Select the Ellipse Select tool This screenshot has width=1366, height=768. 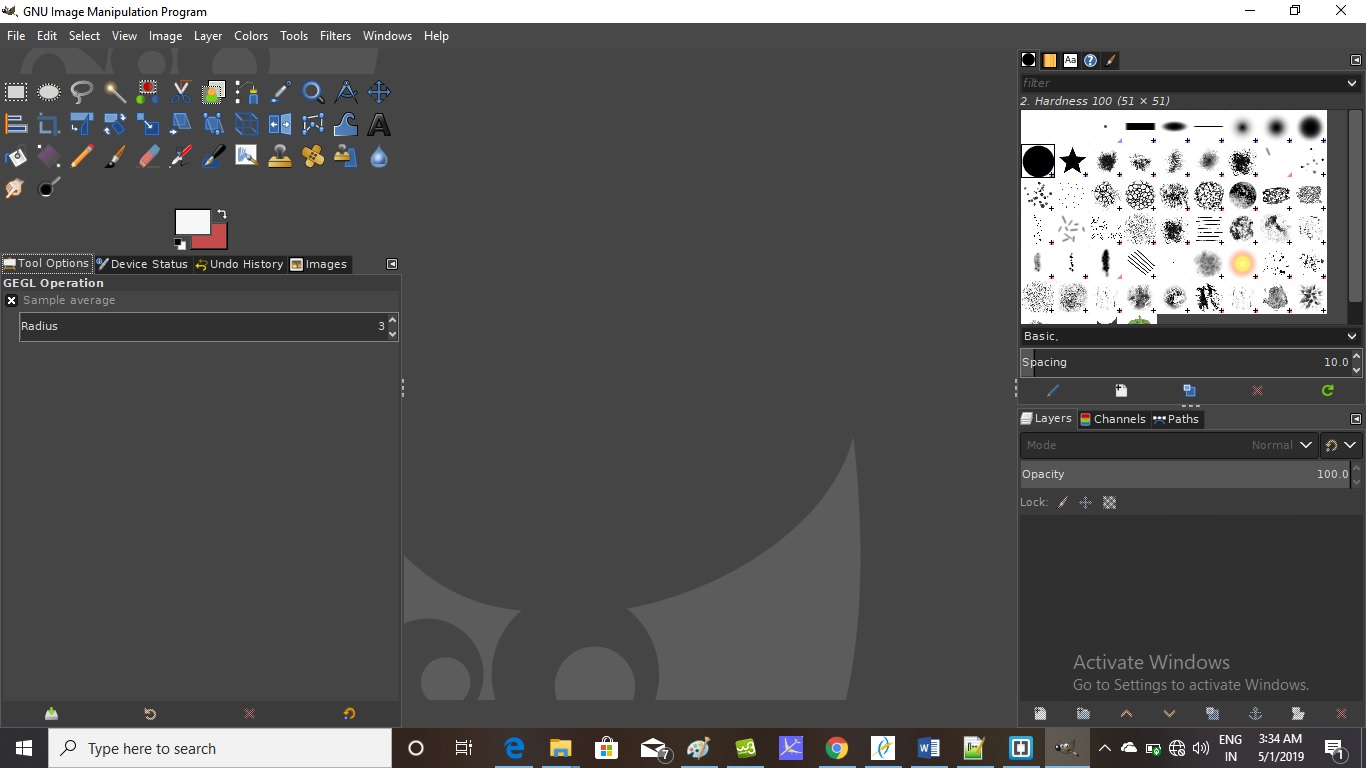tap(49, 93)
